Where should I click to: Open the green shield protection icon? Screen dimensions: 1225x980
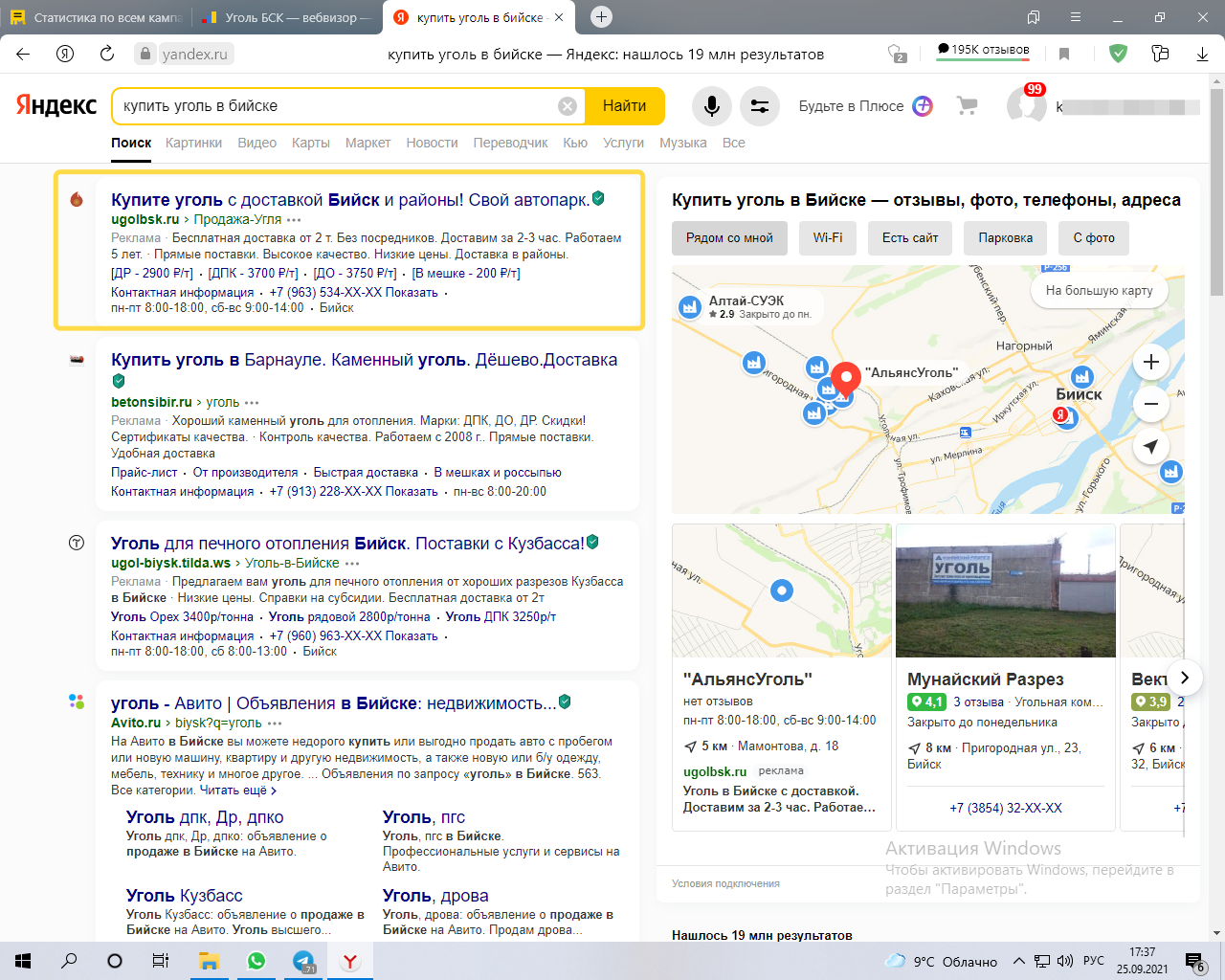click(1118, 54)
